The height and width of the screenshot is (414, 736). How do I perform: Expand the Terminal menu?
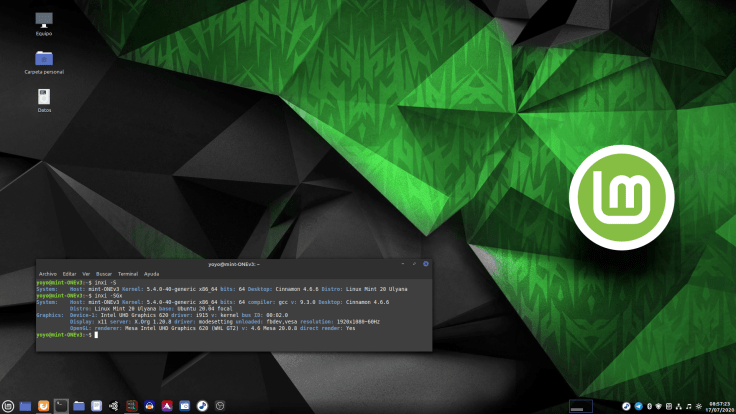(128, 273)
